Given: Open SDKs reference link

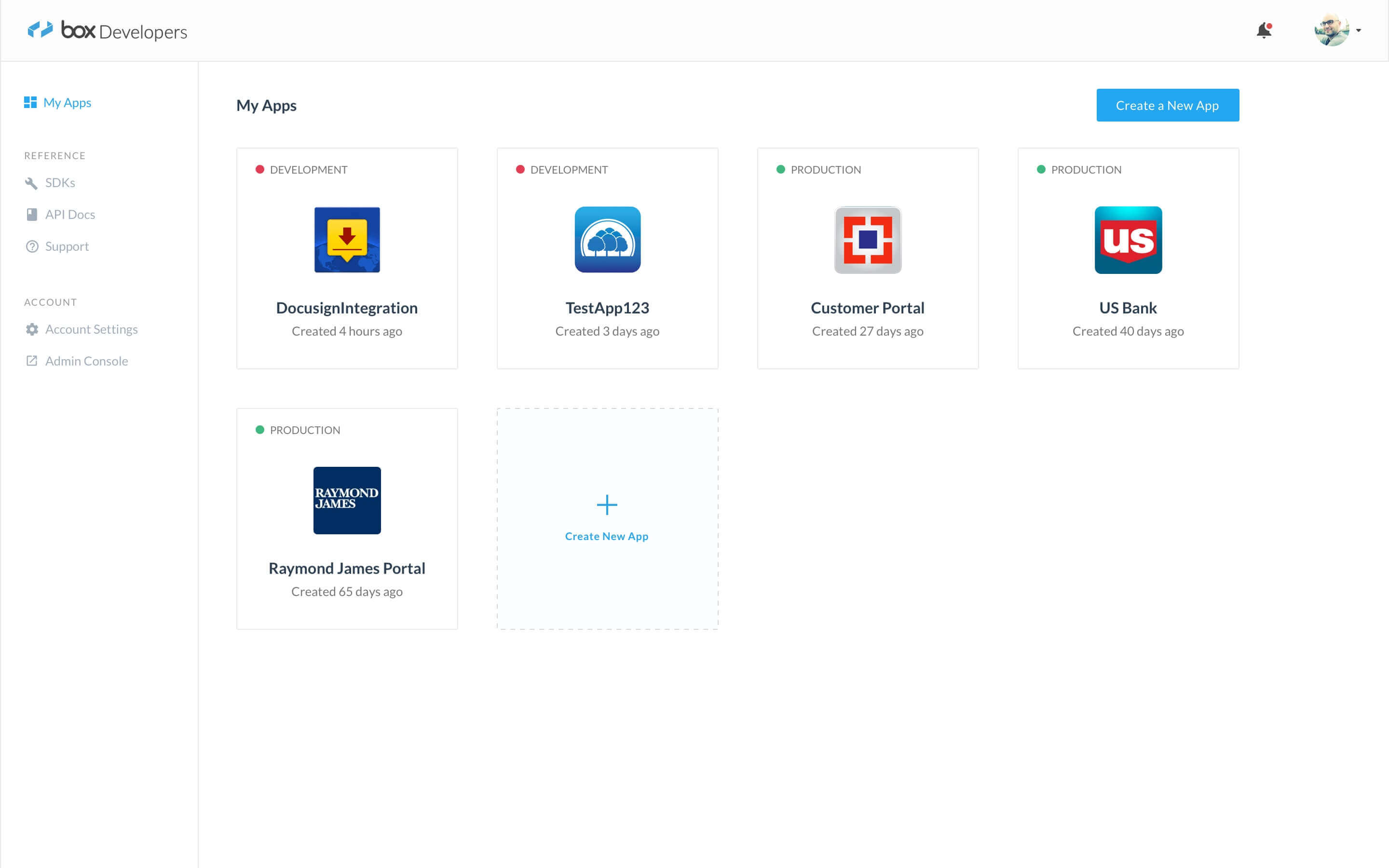Looking at the screenshot, I should [60, 183].
